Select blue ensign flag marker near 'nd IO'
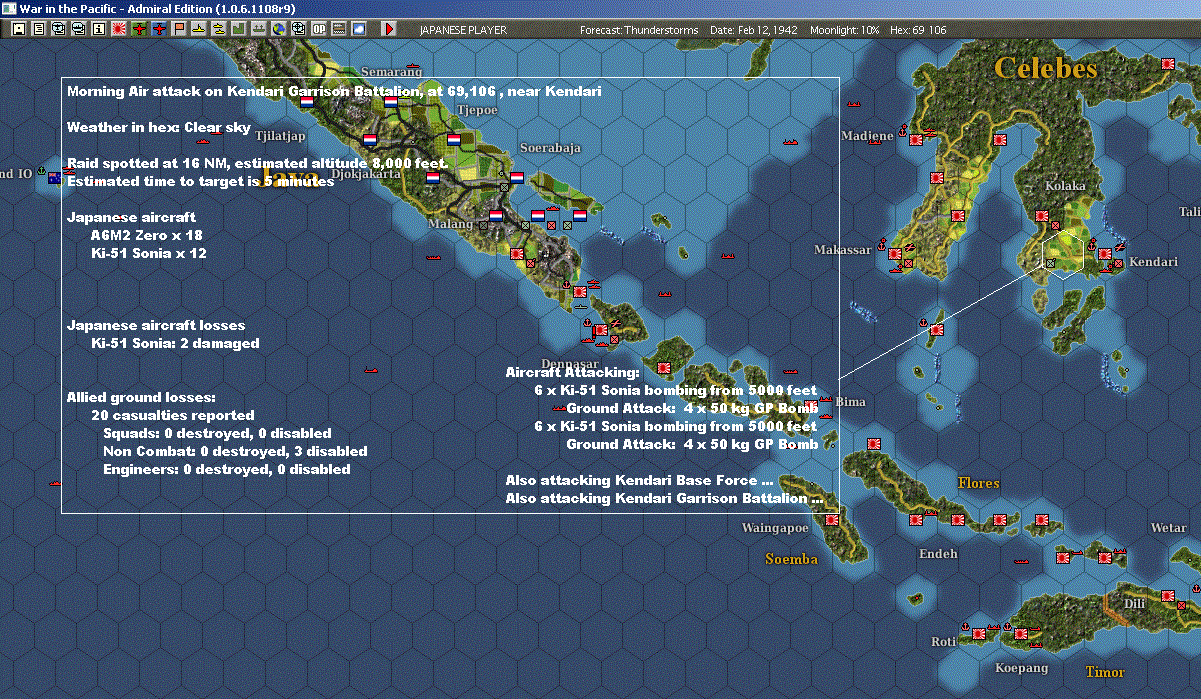Image resolution: width=1201 pixels, height=699 pixels. (55, 177)
